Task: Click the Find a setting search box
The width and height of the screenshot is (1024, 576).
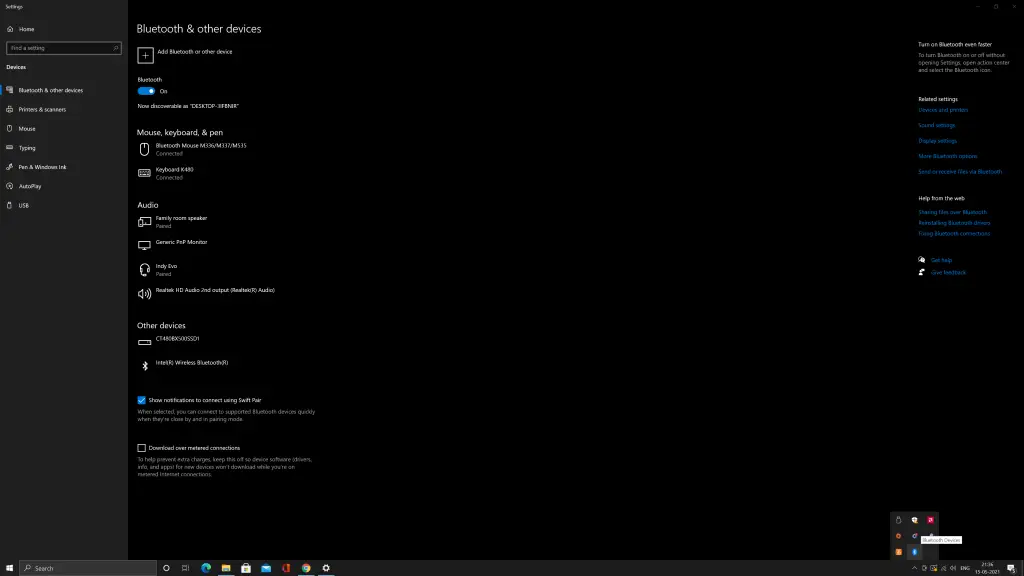Action: pos(63,48)
